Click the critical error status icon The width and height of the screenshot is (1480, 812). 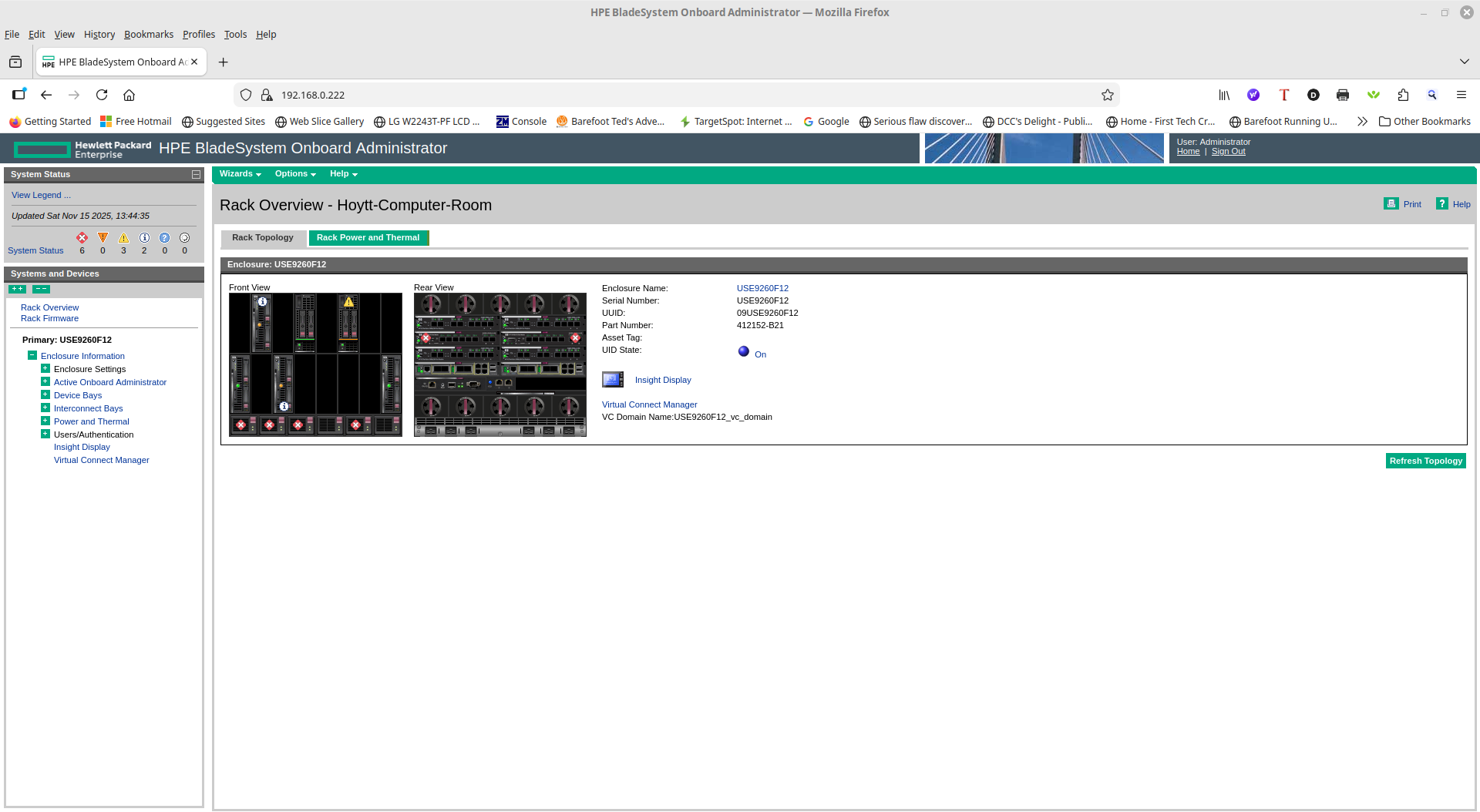click(82, 238)
